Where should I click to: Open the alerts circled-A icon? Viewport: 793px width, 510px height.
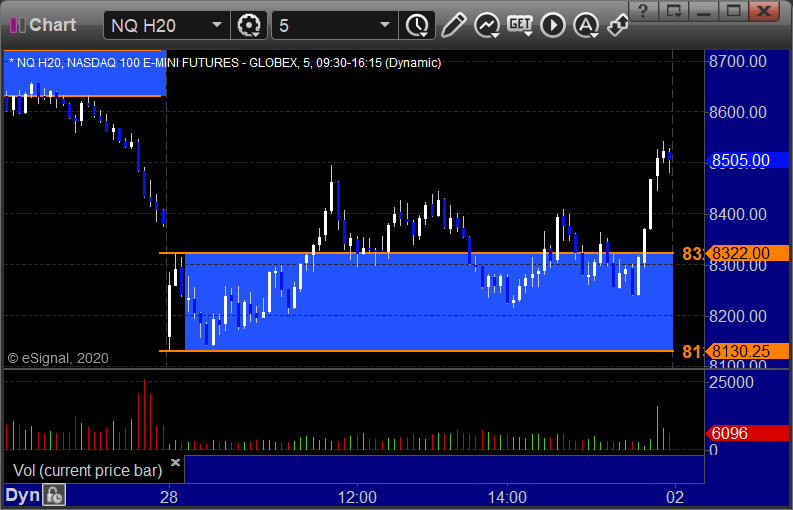pos(586,25)
